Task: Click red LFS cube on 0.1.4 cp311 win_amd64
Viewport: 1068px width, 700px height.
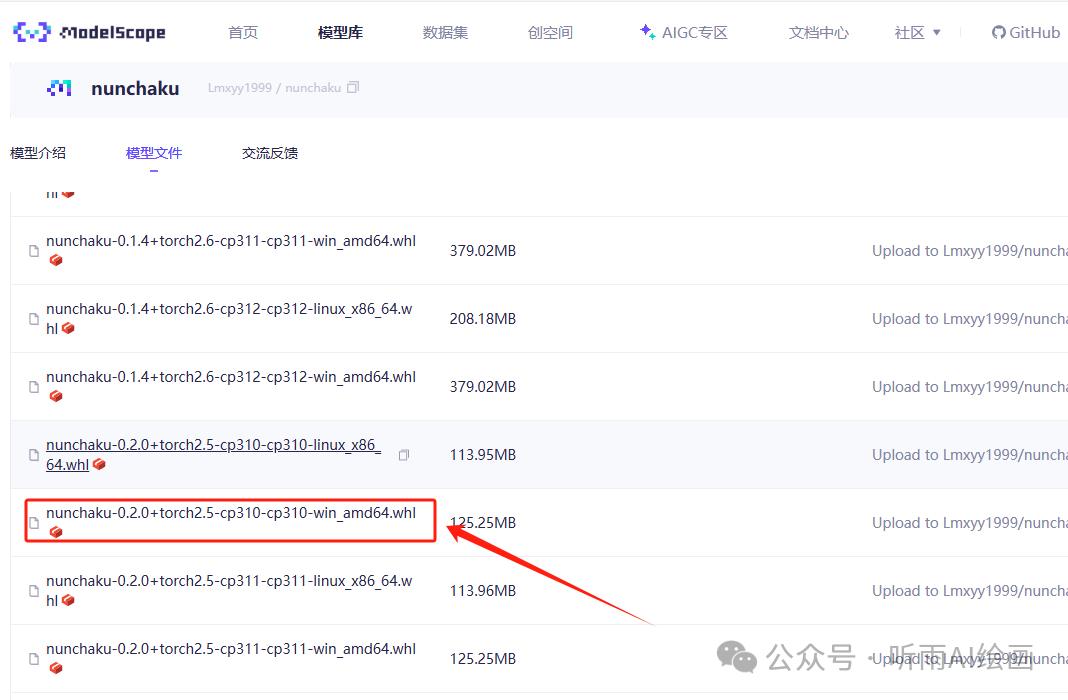Action: (56, 260)
